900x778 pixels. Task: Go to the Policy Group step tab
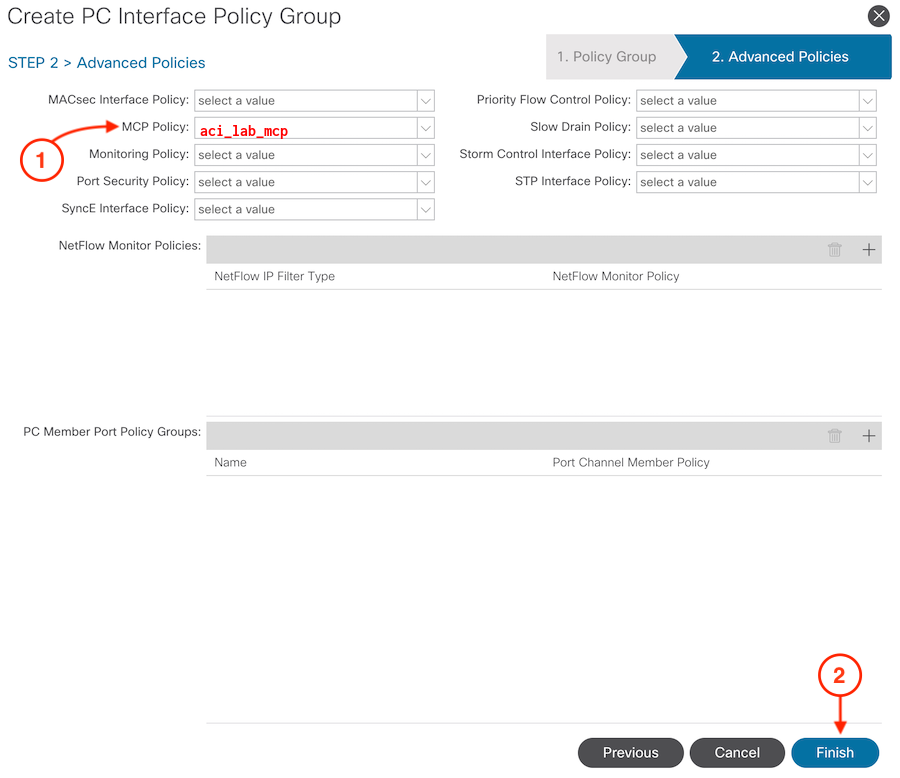[608, 57]
